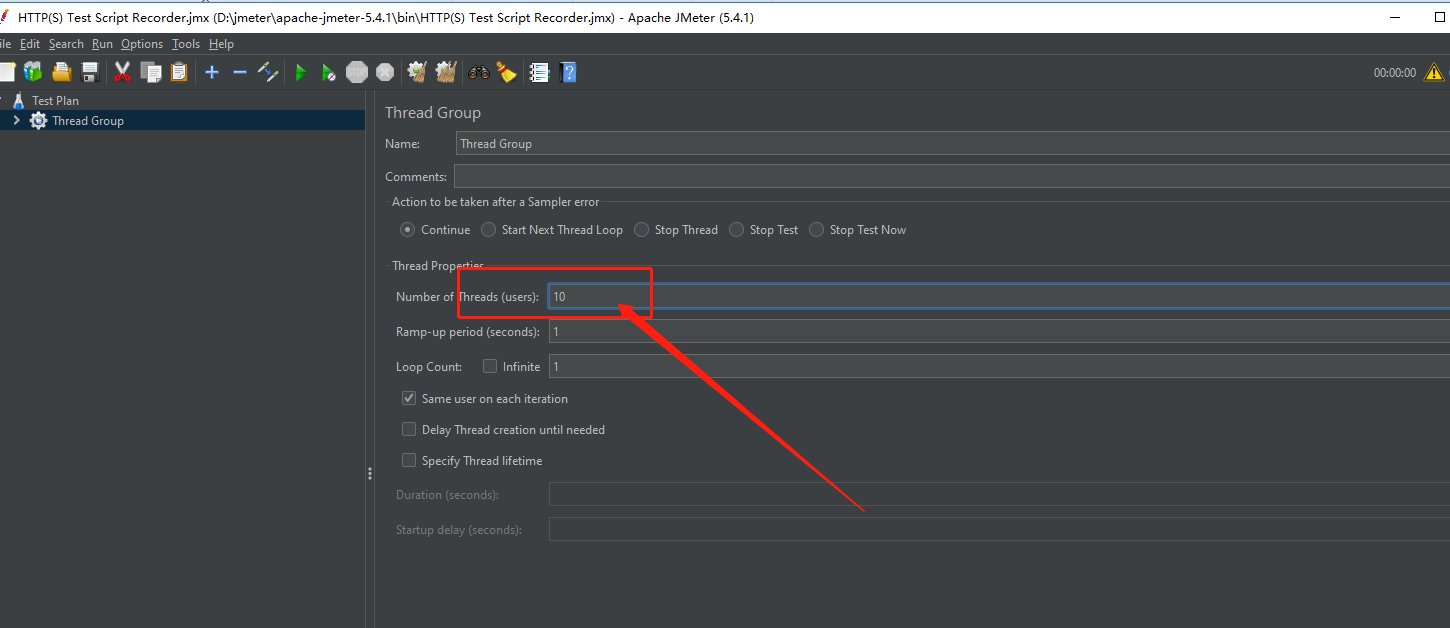Click the Comments input field
This screenshot has width=1450, height=628.
click(951, 176)
